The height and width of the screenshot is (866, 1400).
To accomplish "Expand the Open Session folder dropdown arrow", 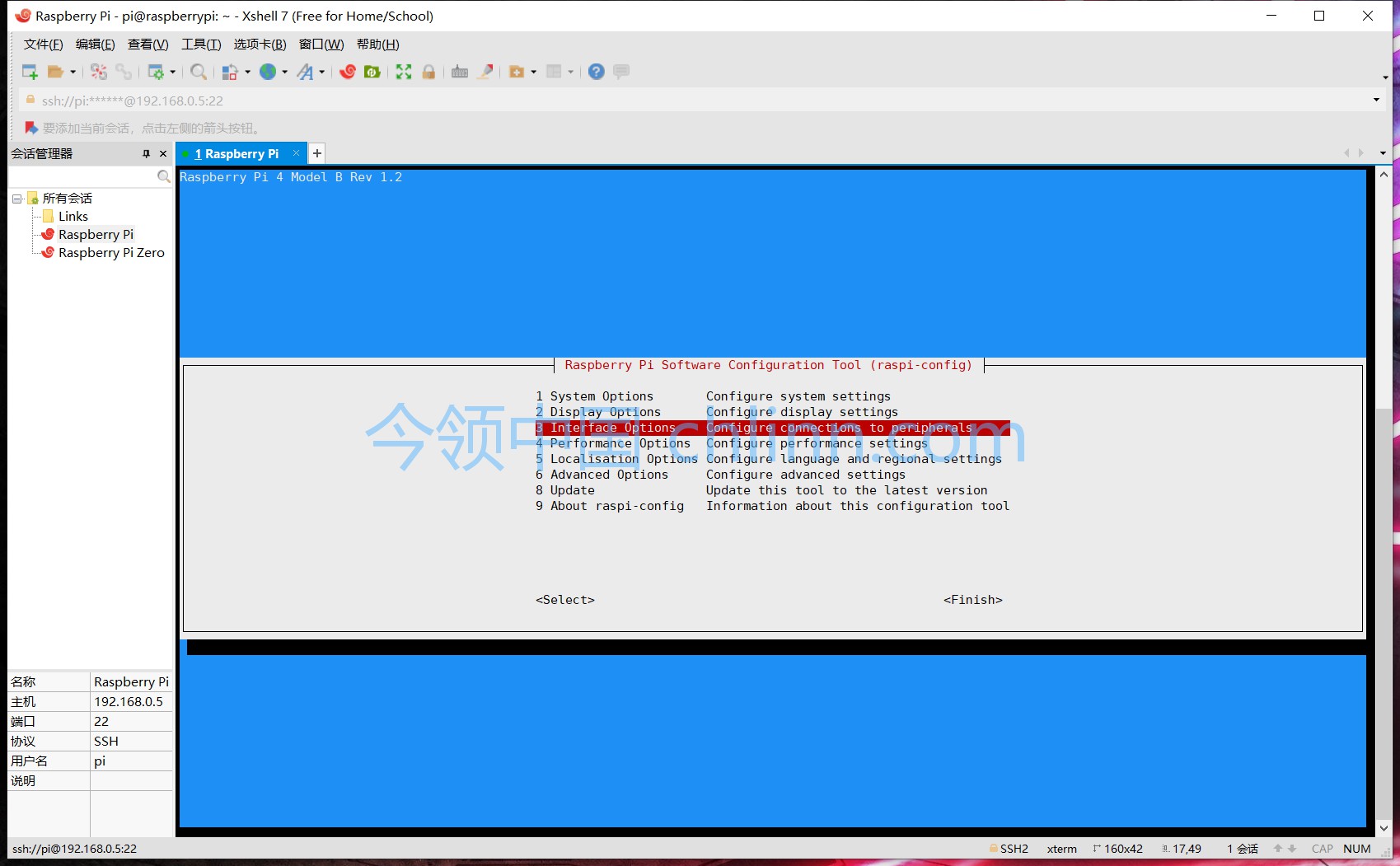I will point(73,72).
